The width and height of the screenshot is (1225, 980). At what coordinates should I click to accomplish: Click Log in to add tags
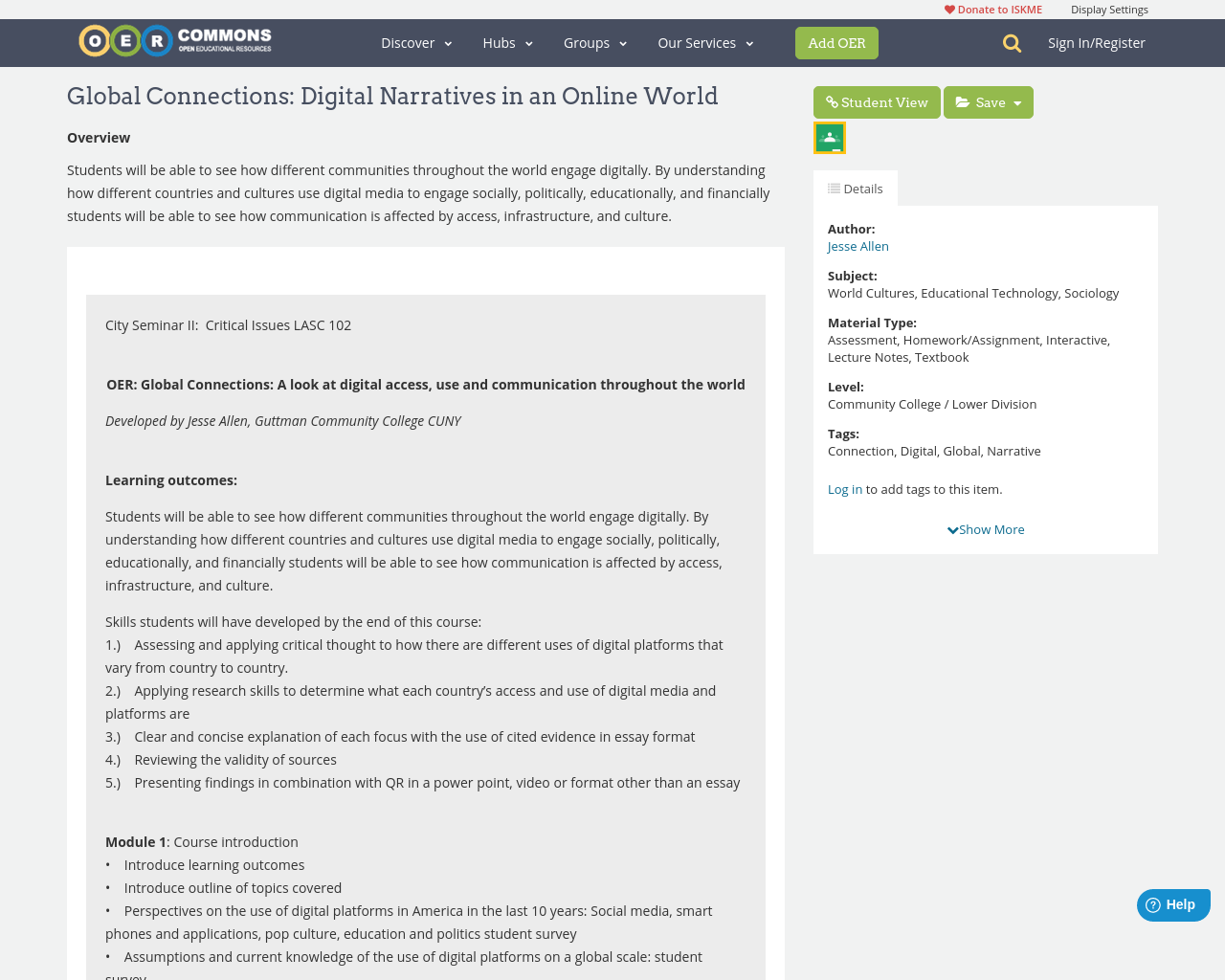(845, 487)
